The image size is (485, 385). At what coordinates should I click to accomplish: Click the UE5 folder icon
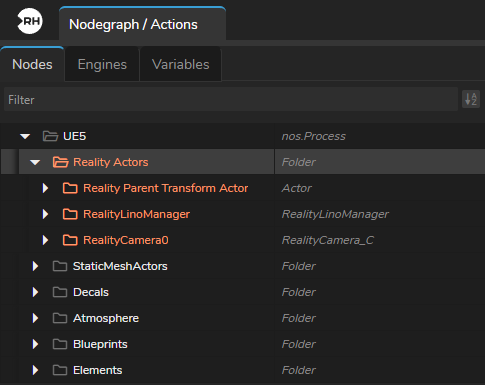coord(50,136)
